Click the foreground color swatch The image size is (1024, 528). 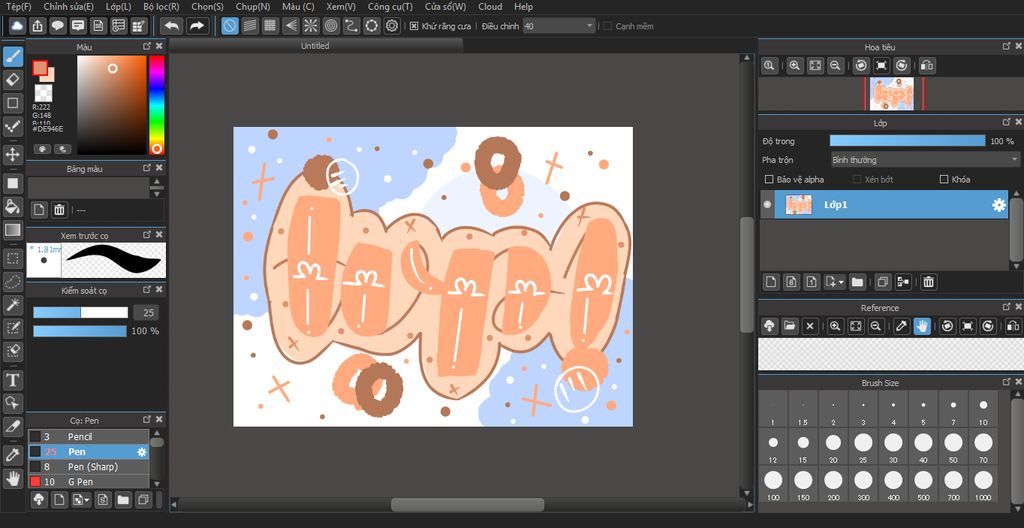40,68
